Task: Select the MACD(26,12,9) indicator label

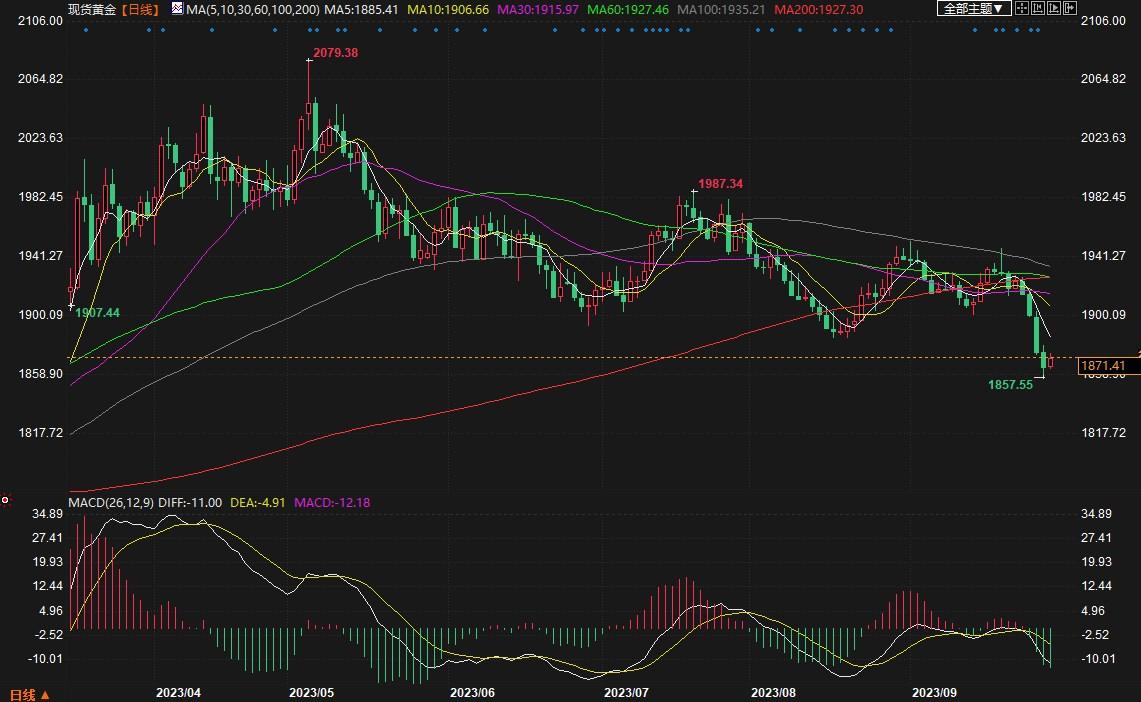Action: [110, 502]
